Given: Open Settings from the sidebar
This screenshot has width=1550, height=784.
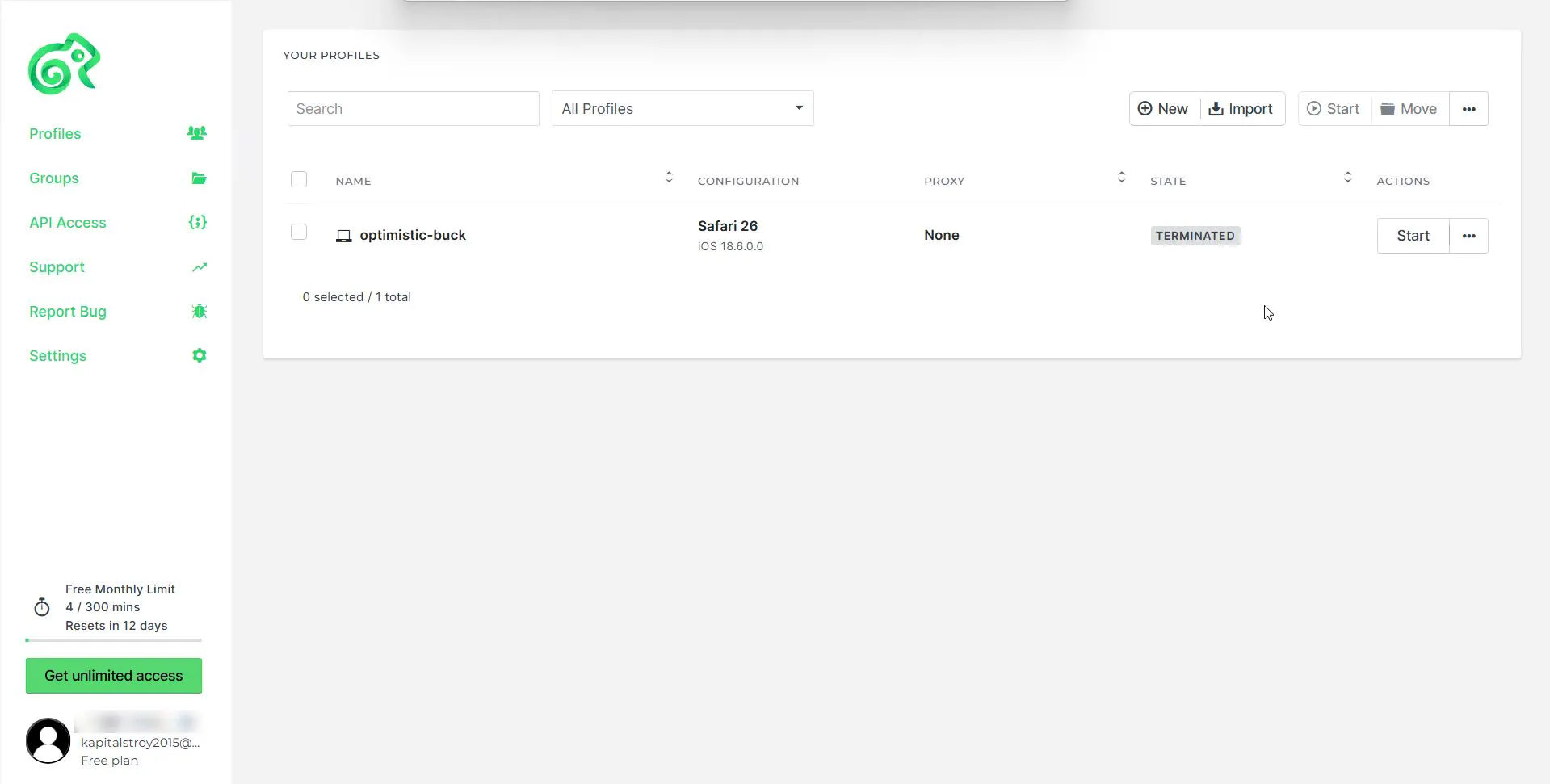Looking at the screenshot, I should click(x=57, y=356).
